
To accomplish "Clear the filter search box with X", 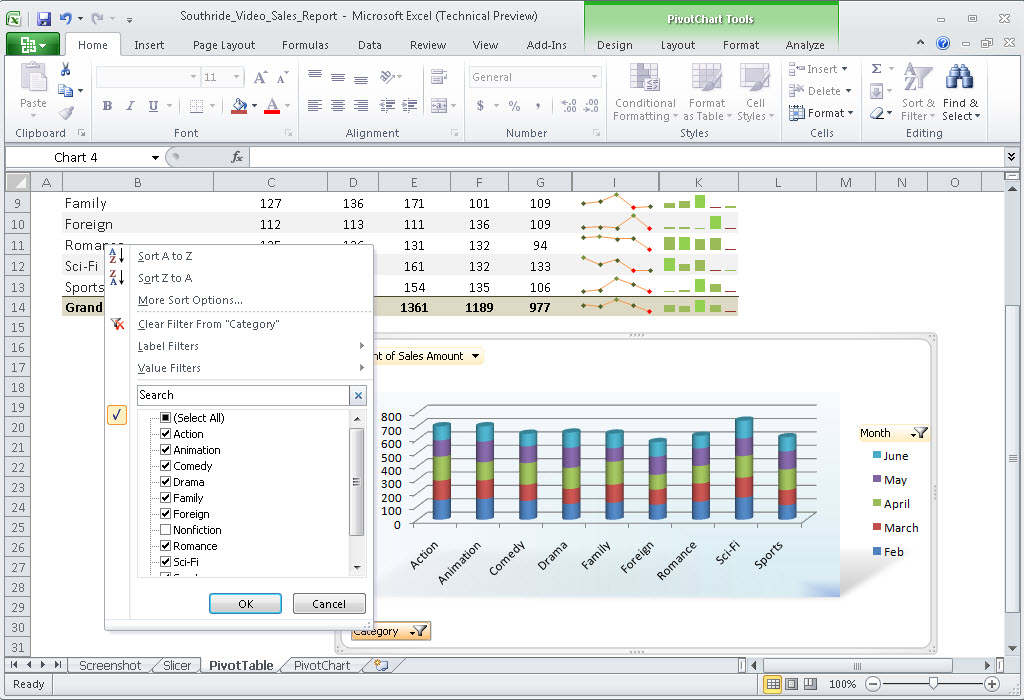I will click(358, 395).
